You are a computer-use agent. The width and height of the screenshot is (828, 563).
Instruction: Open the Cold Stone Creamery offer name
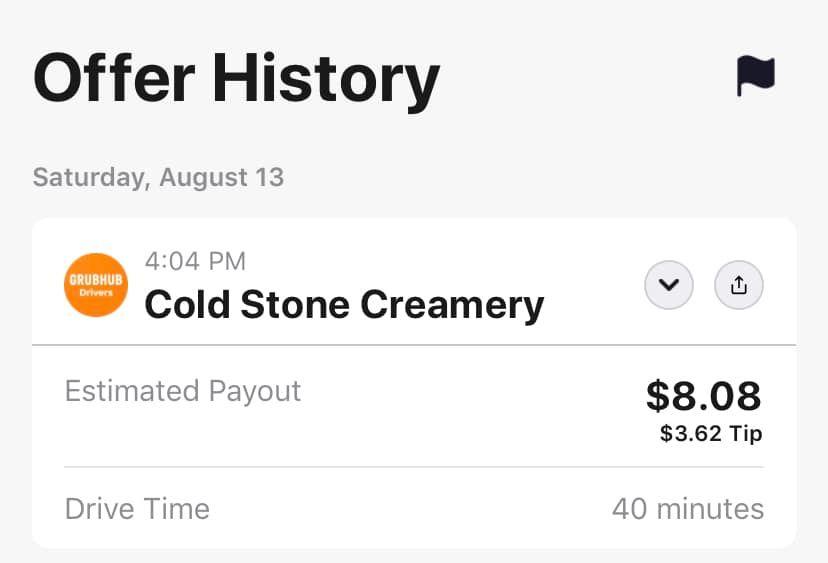click(344, 304)
